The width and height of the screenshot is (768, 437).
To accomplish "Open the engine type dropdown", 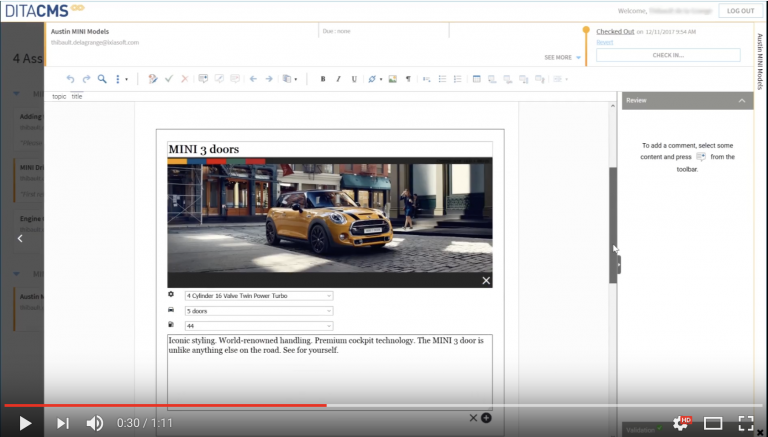I will point(259,296).
